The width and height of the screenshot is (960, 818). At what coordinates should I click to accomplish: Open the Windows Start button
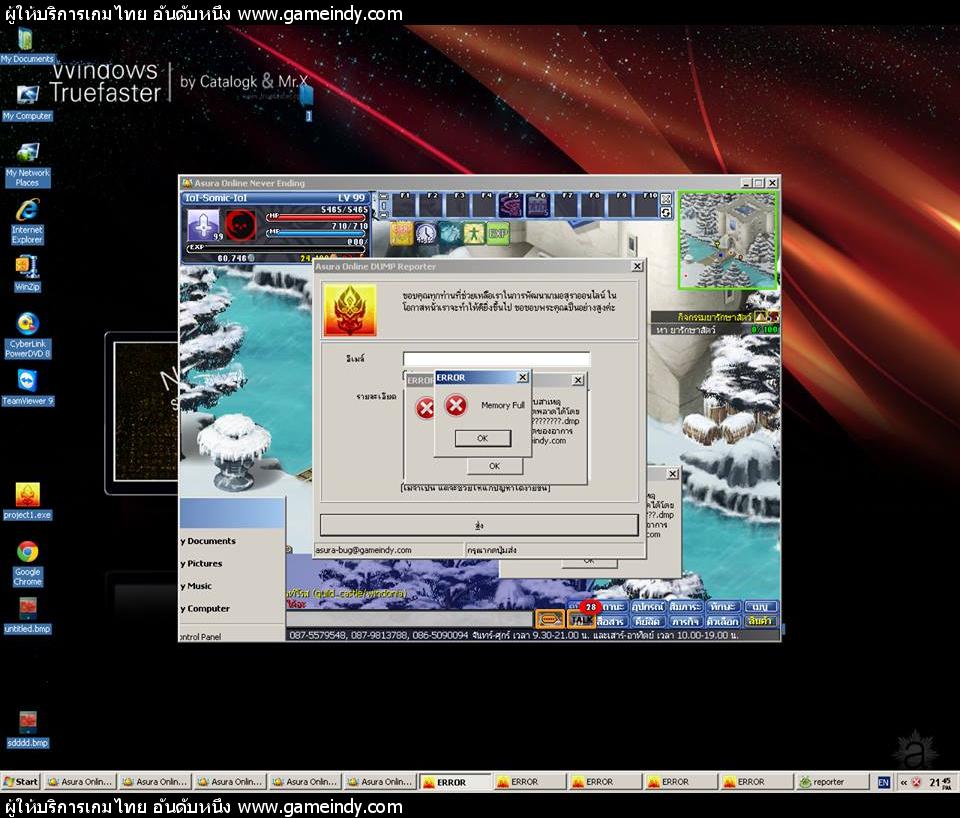pos(21,781)
